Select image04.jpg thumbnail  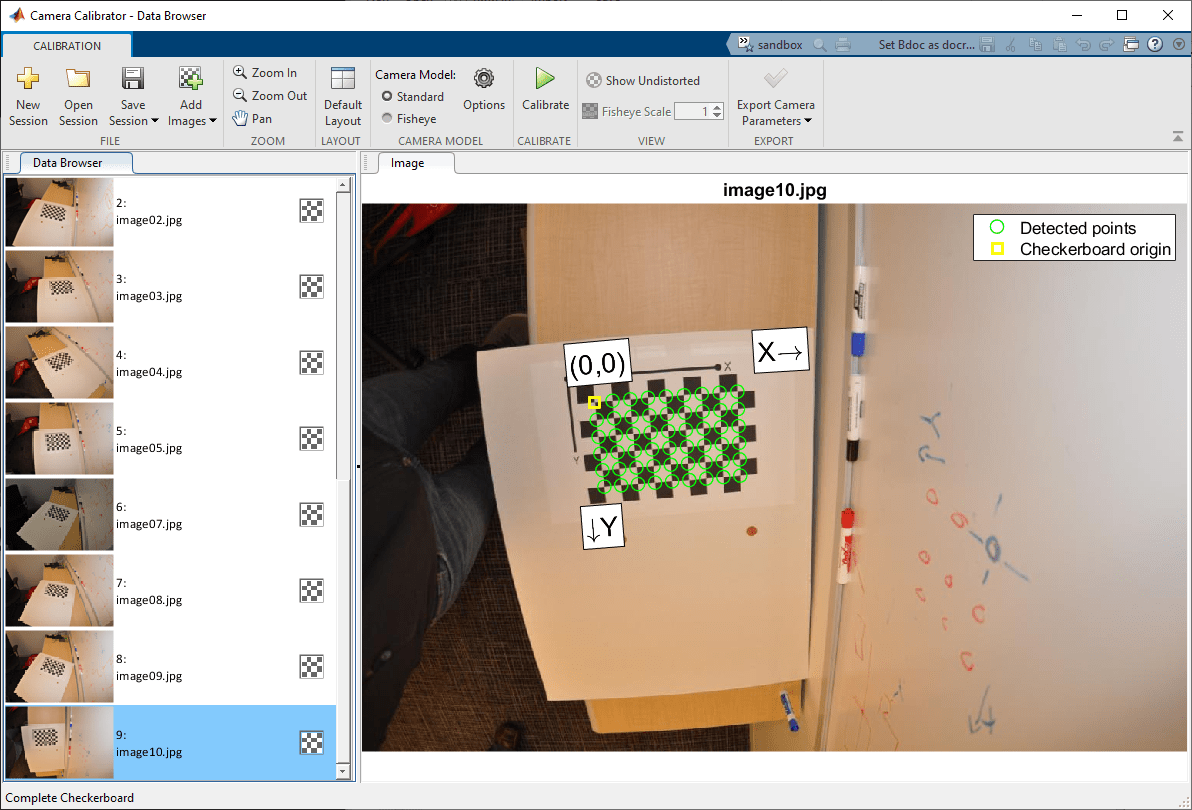pyautogui.click(x=59, y=362)
